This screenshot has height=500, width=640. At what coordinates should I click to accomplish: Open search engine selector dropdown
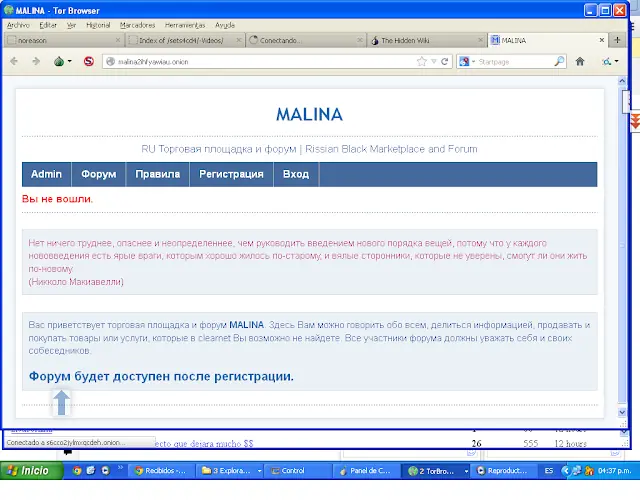(x=467, y=62)
